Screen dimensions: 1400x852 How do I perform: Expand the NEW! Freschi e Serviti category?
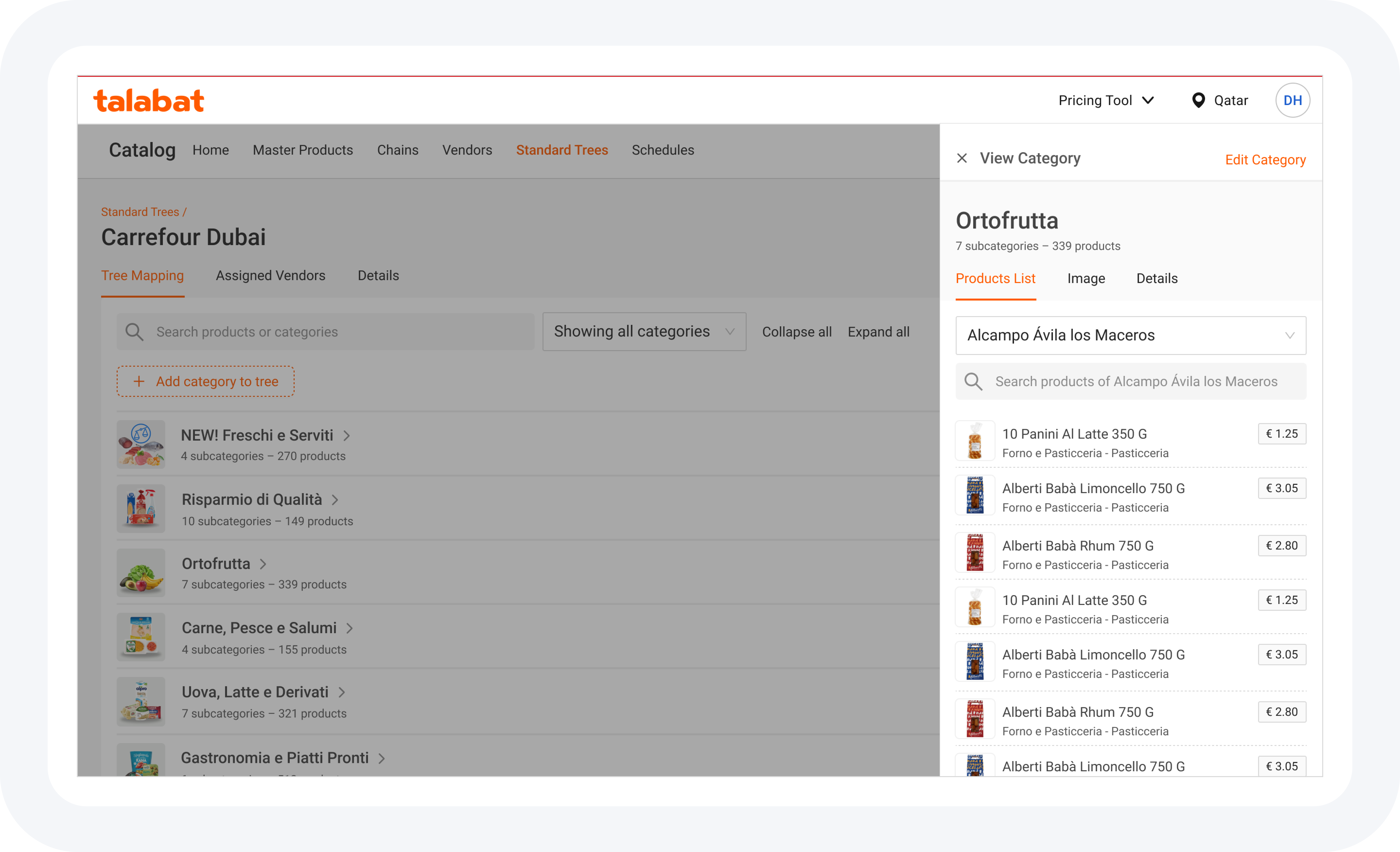click(x=347, y=435)
